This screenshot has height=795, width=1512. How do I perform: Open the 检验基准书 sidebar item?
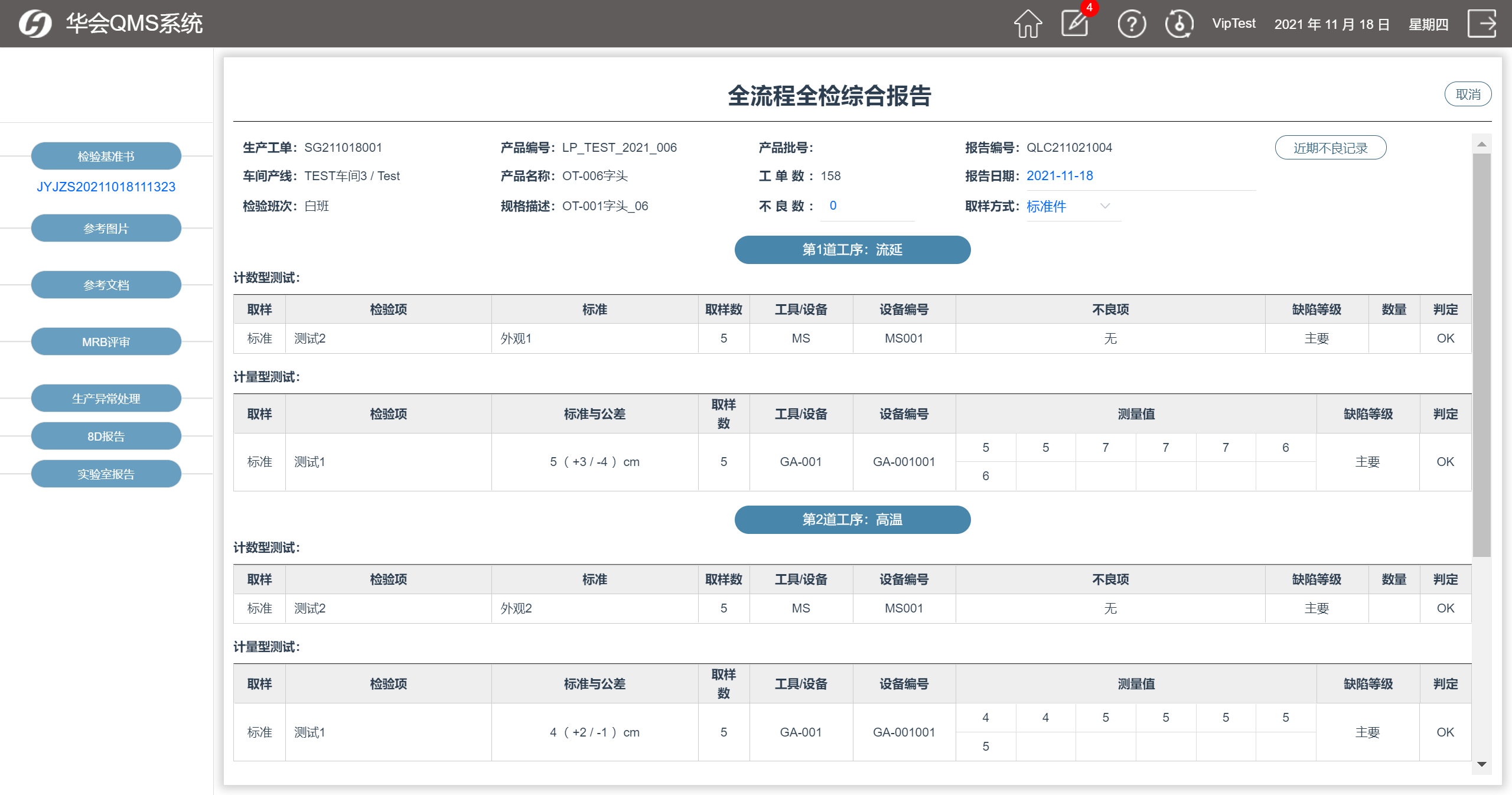[106, 157]
